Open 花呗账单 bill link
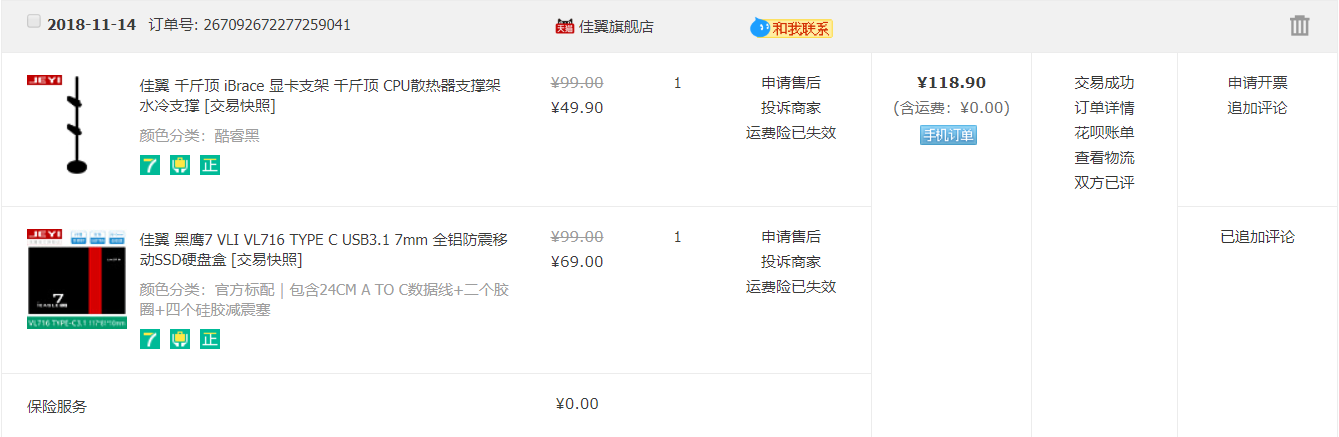The height and width of the screenshot is (437, 1339). tap(1104, 132)
